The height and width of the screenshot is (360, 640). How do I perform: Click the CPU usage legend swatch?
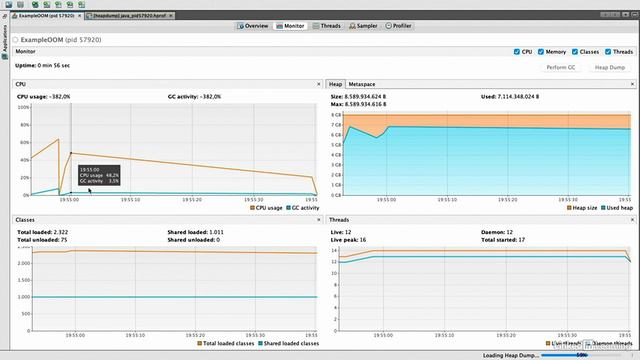(252, 208)
